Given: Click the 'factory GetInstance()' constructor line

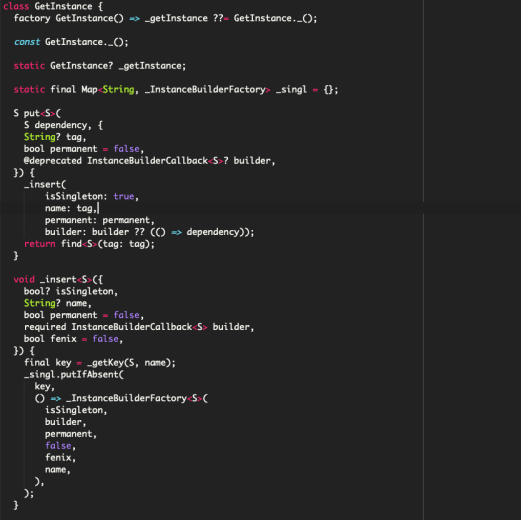Looking at the screenshot, I should [165, 18].
